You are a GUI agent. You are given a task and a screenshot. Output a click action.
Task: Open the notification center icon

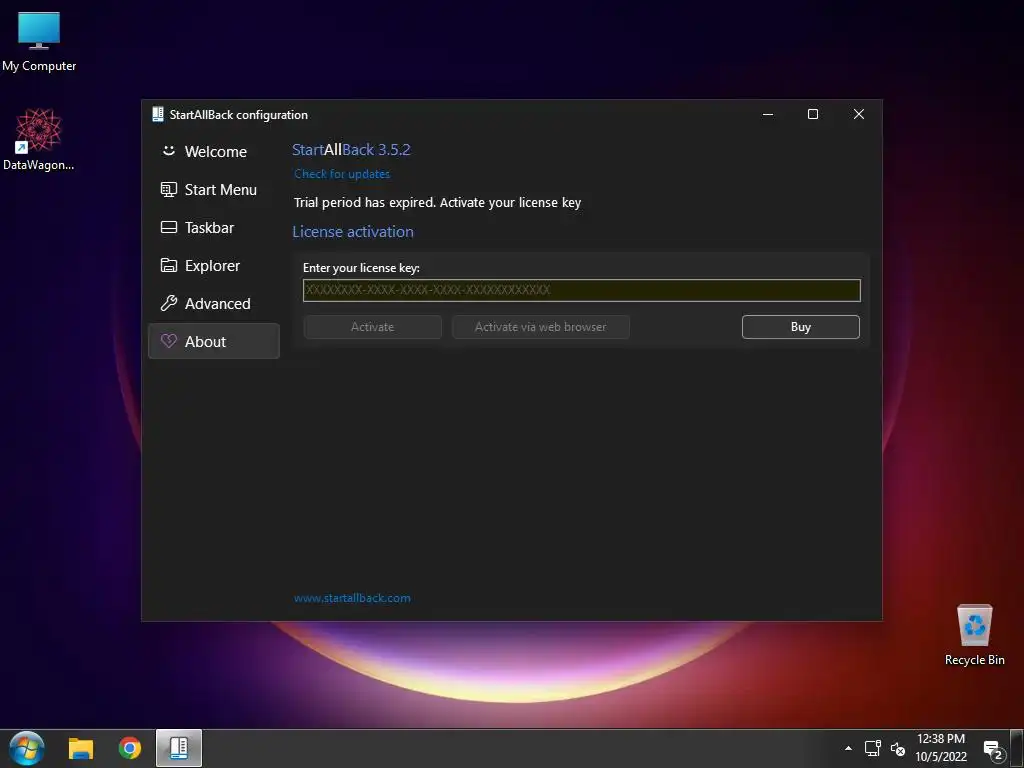pos(993,750)
